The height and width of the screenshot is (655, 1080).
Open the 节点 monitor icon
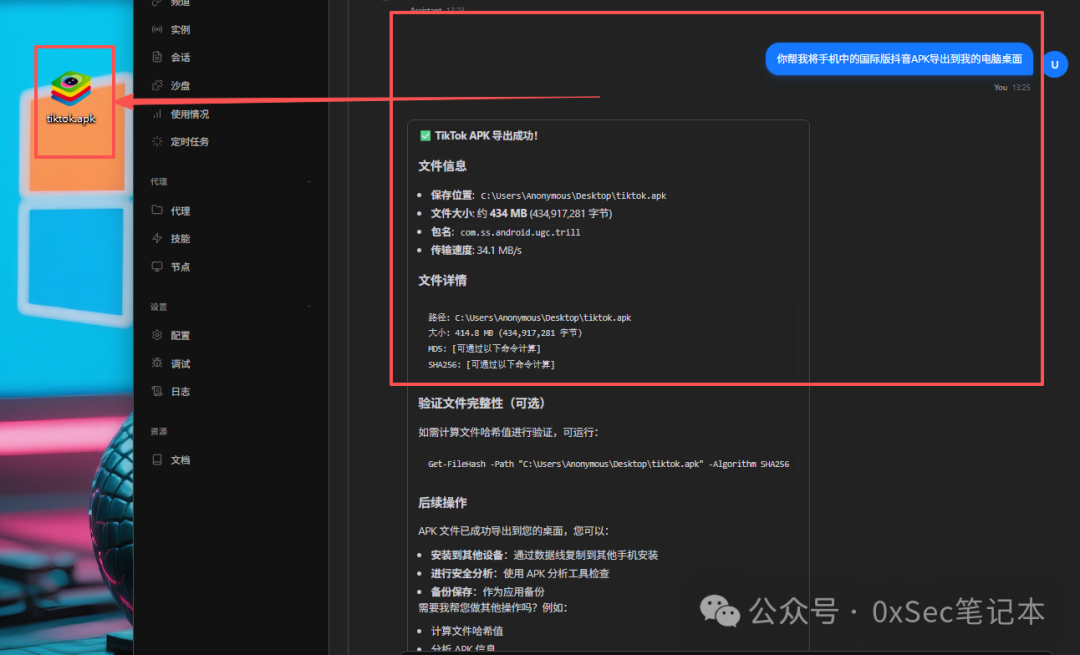point(157,267)
